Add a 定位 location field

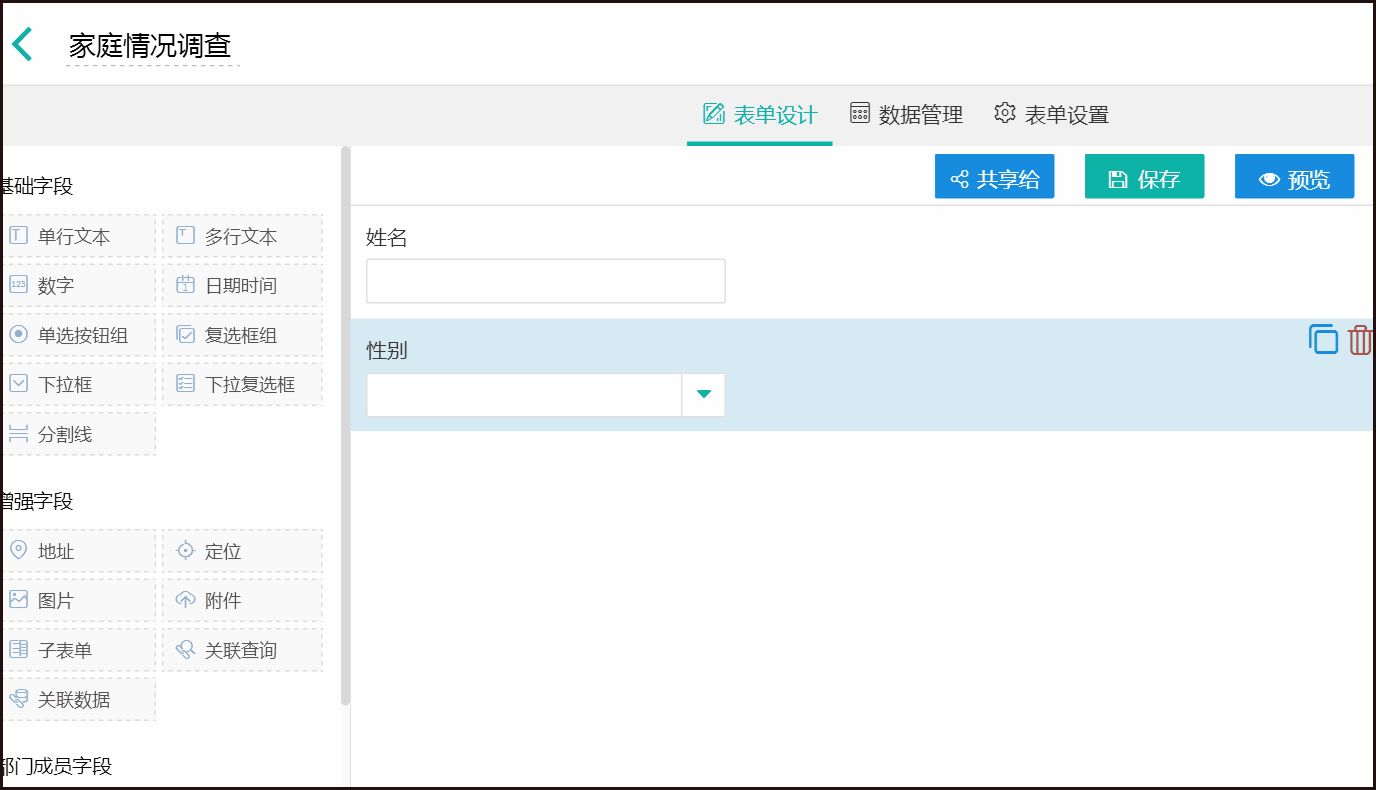pyautogui.click(x=243, y=551)
